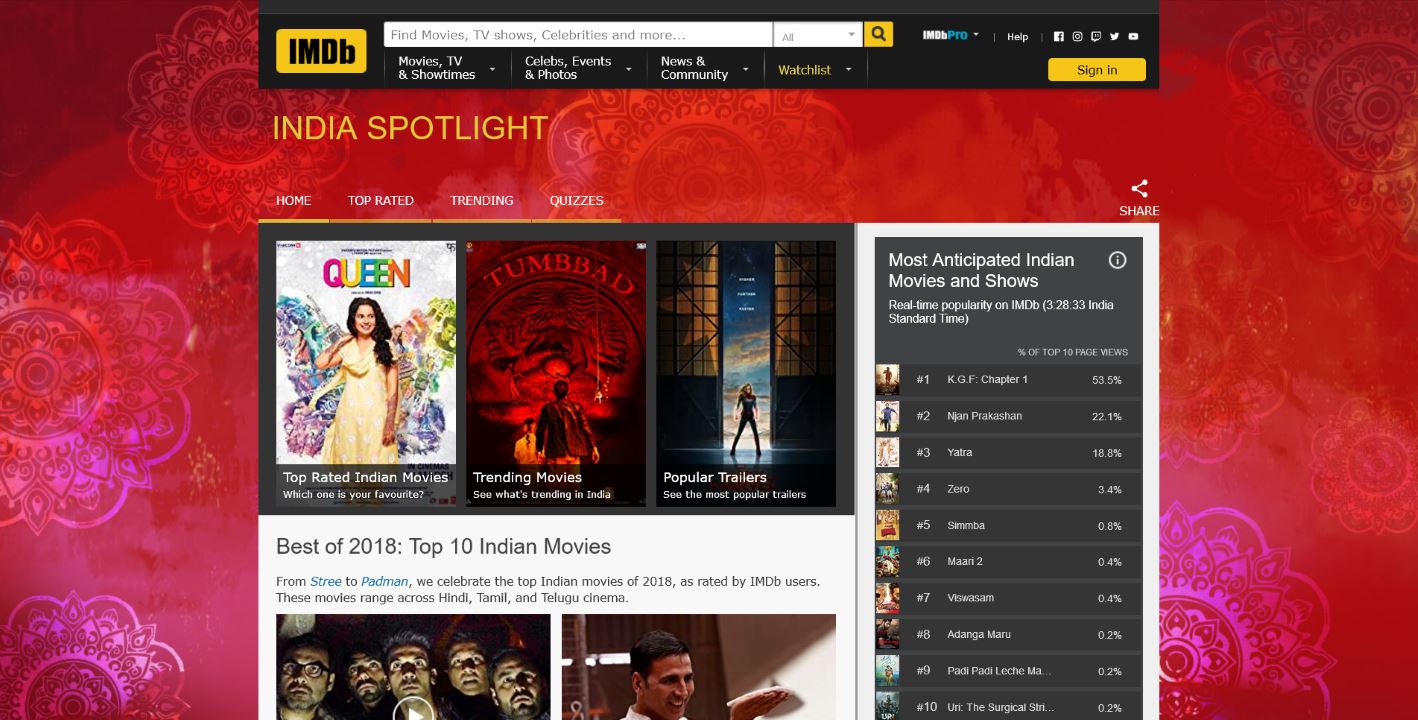Switch to the TOP RATED tab

(x=380, y=200)
